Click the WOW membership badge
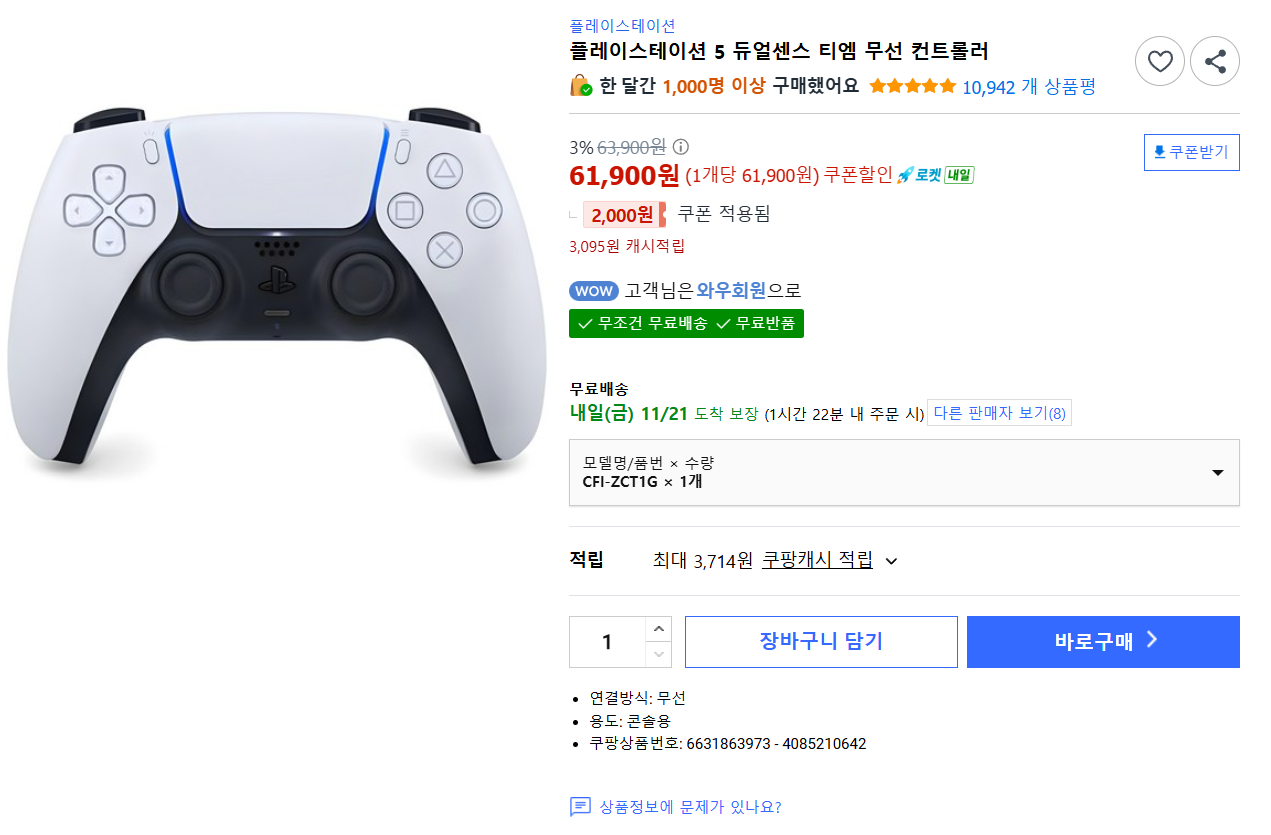This screenshot has height=835, width=1271. tap(594, 290)
